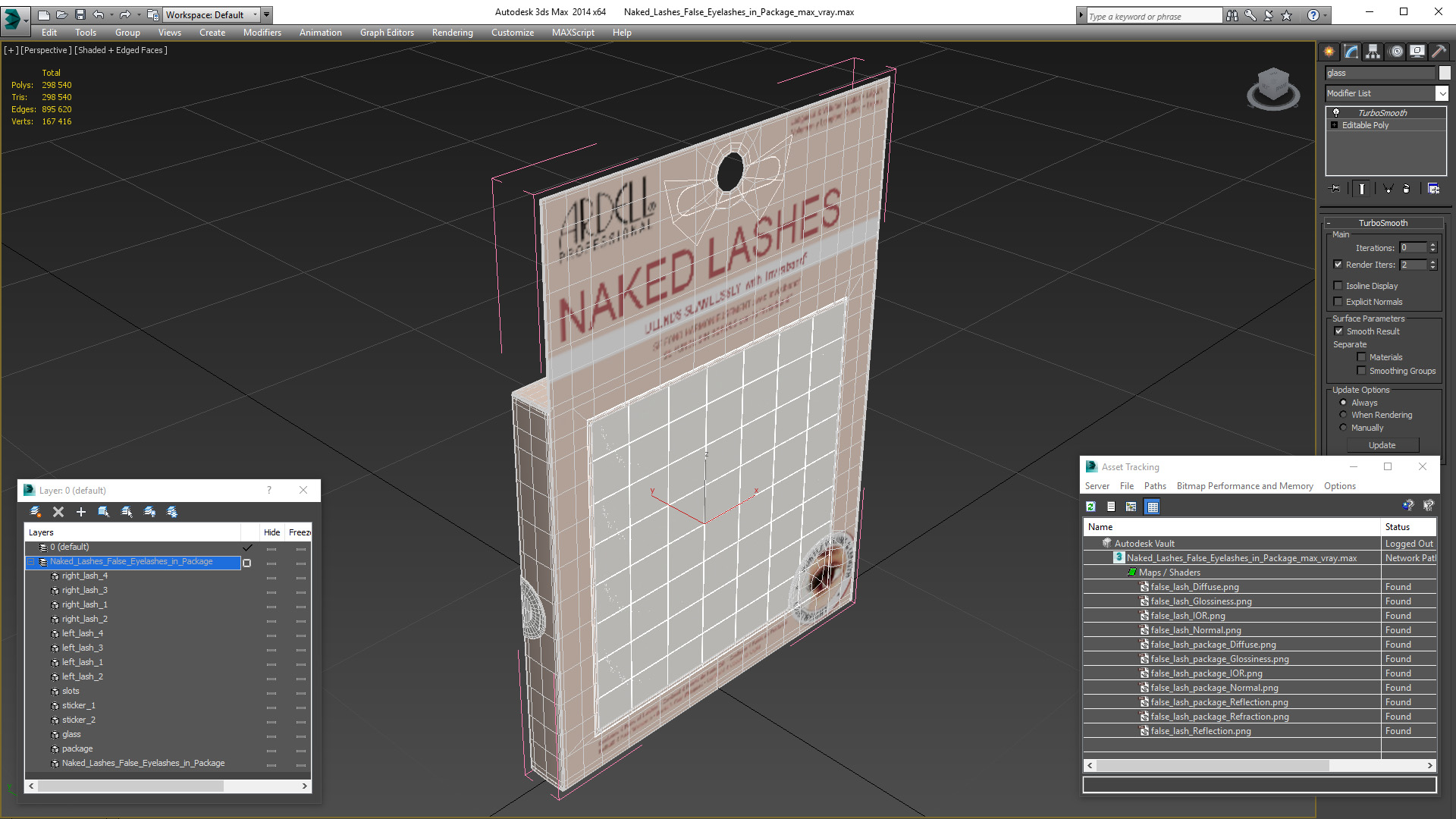Viewport: 1456px width, 819px height.
Task: Open Asset Tracking Paths menu
Action: click(1155, 486)
